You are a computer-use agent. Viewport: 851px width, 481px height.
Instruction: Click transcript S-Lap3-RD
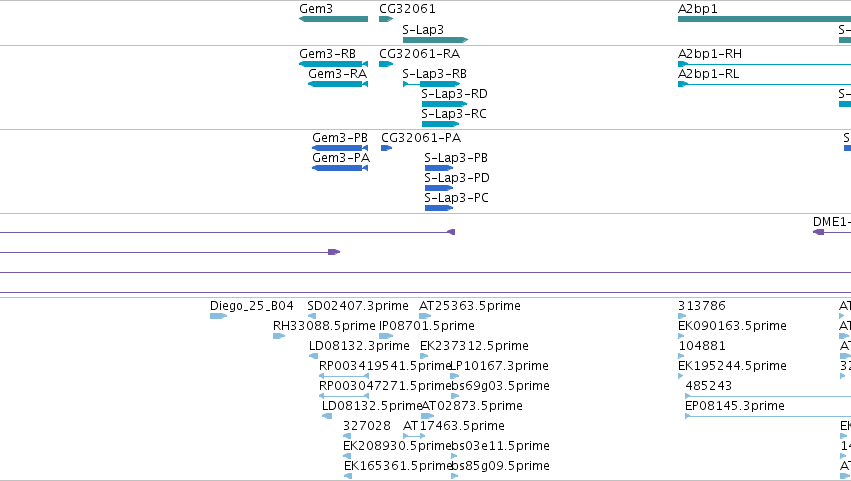(444, 104)
